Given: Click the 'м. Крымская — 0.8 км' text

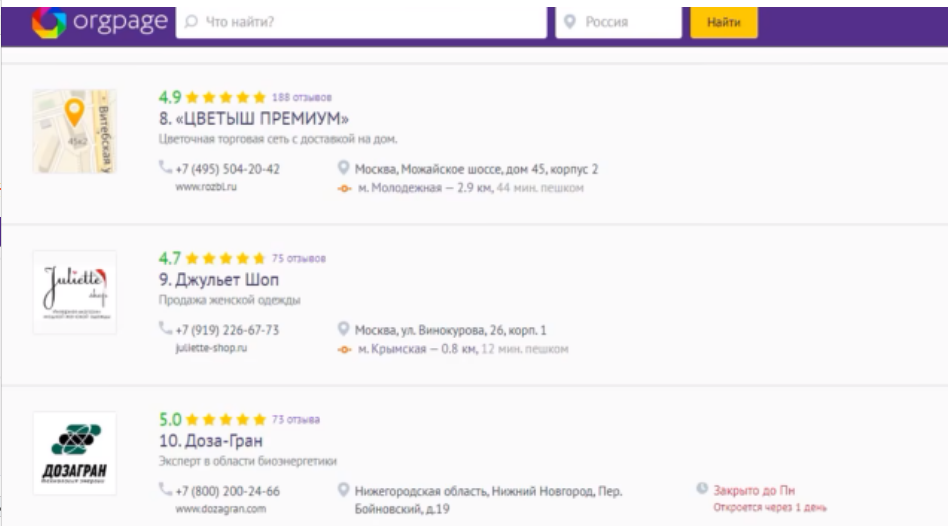Looking at the screenshot, I should pos(417,349).
